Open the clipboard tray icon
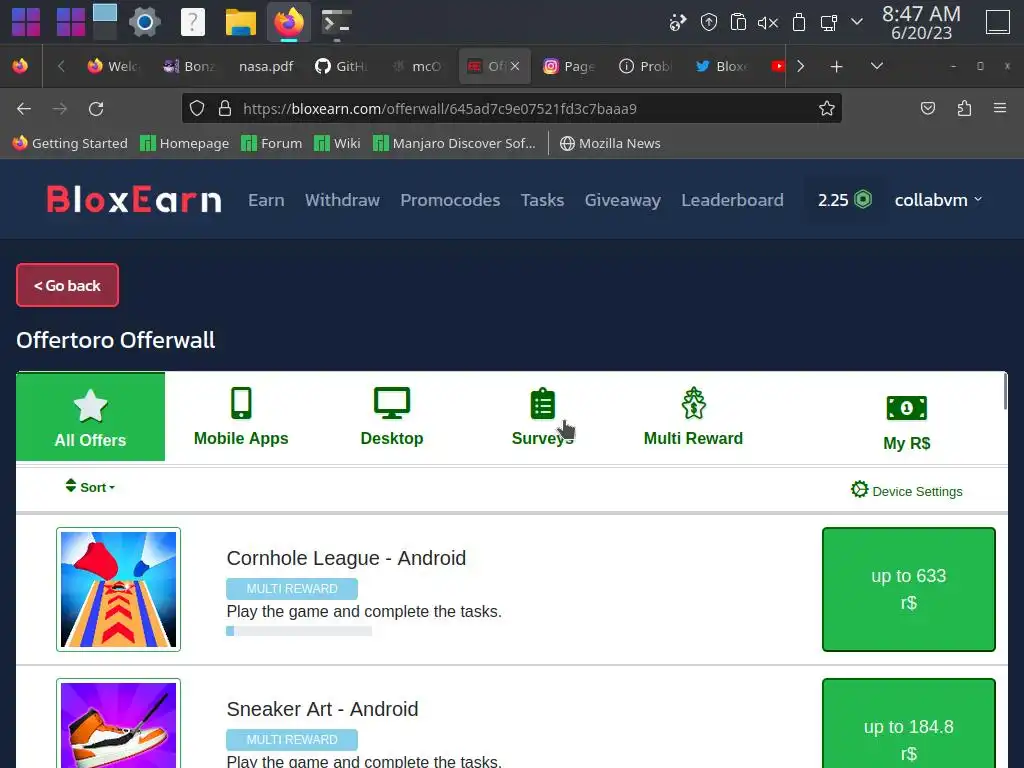 (738, 22)
